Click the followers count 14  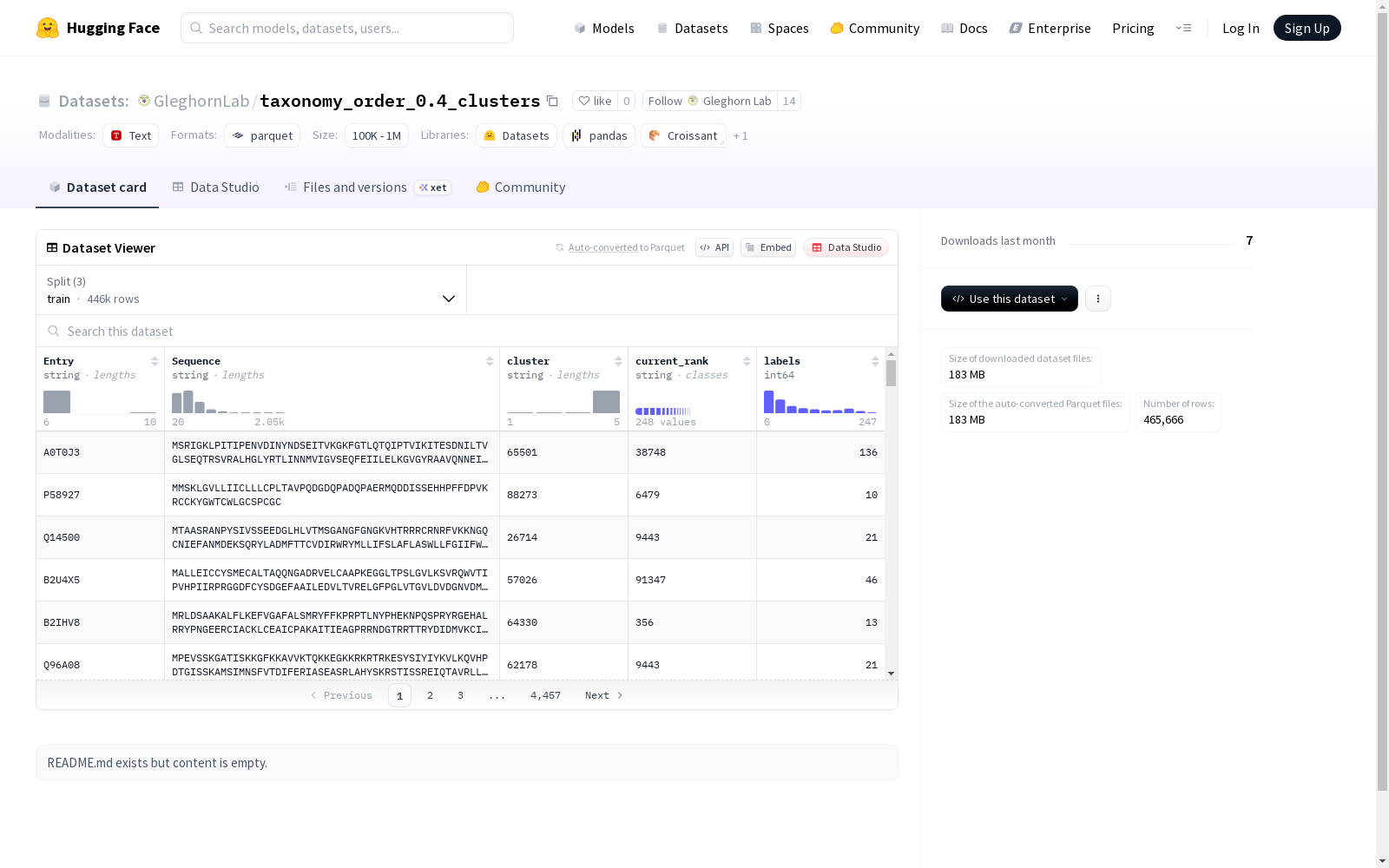pyautogui.click(x=789, y=101)
